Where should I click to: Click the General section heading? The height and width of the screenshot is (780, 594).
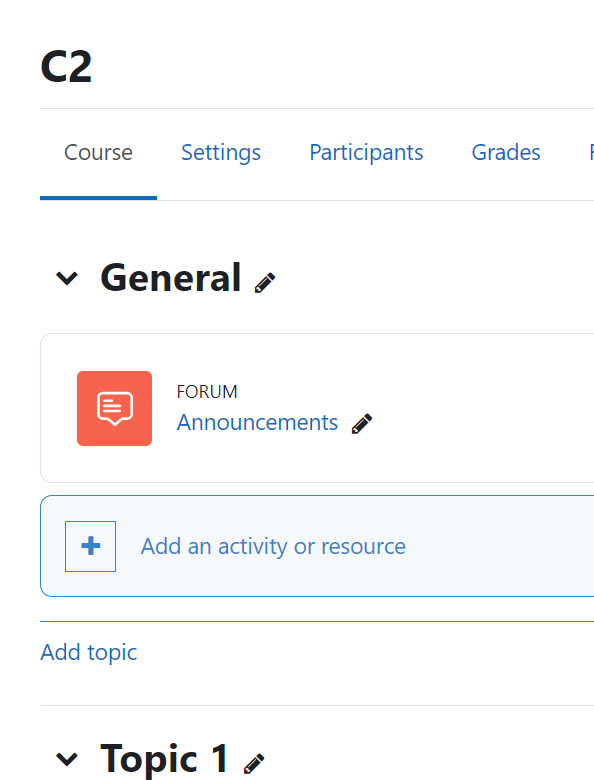(171, 278)
